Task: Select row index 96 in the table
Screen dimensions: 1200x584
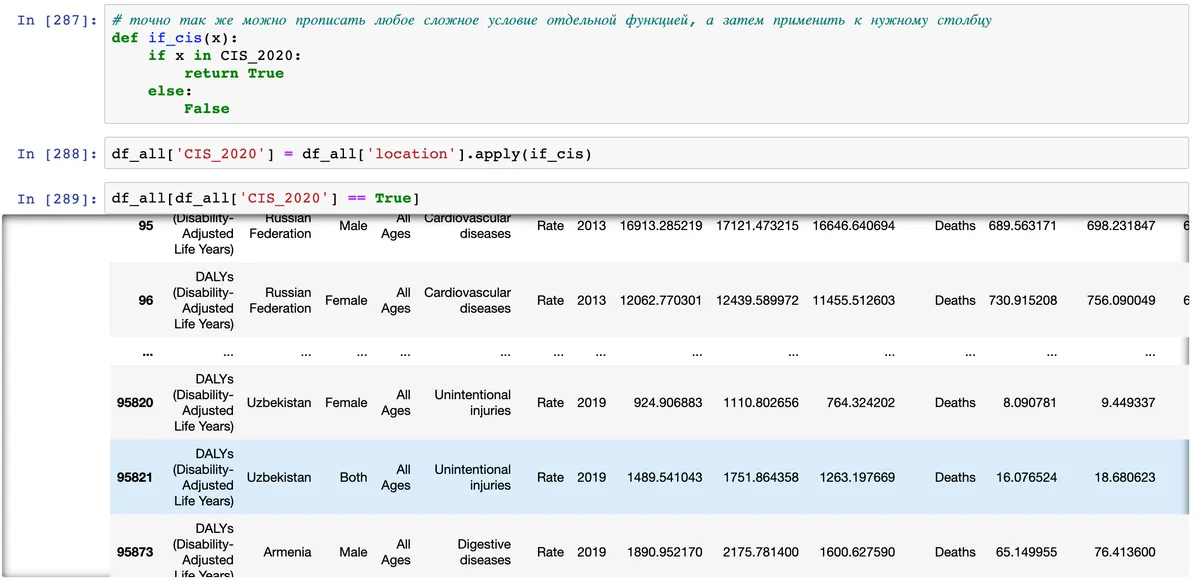Action: (x=146, y=300)
